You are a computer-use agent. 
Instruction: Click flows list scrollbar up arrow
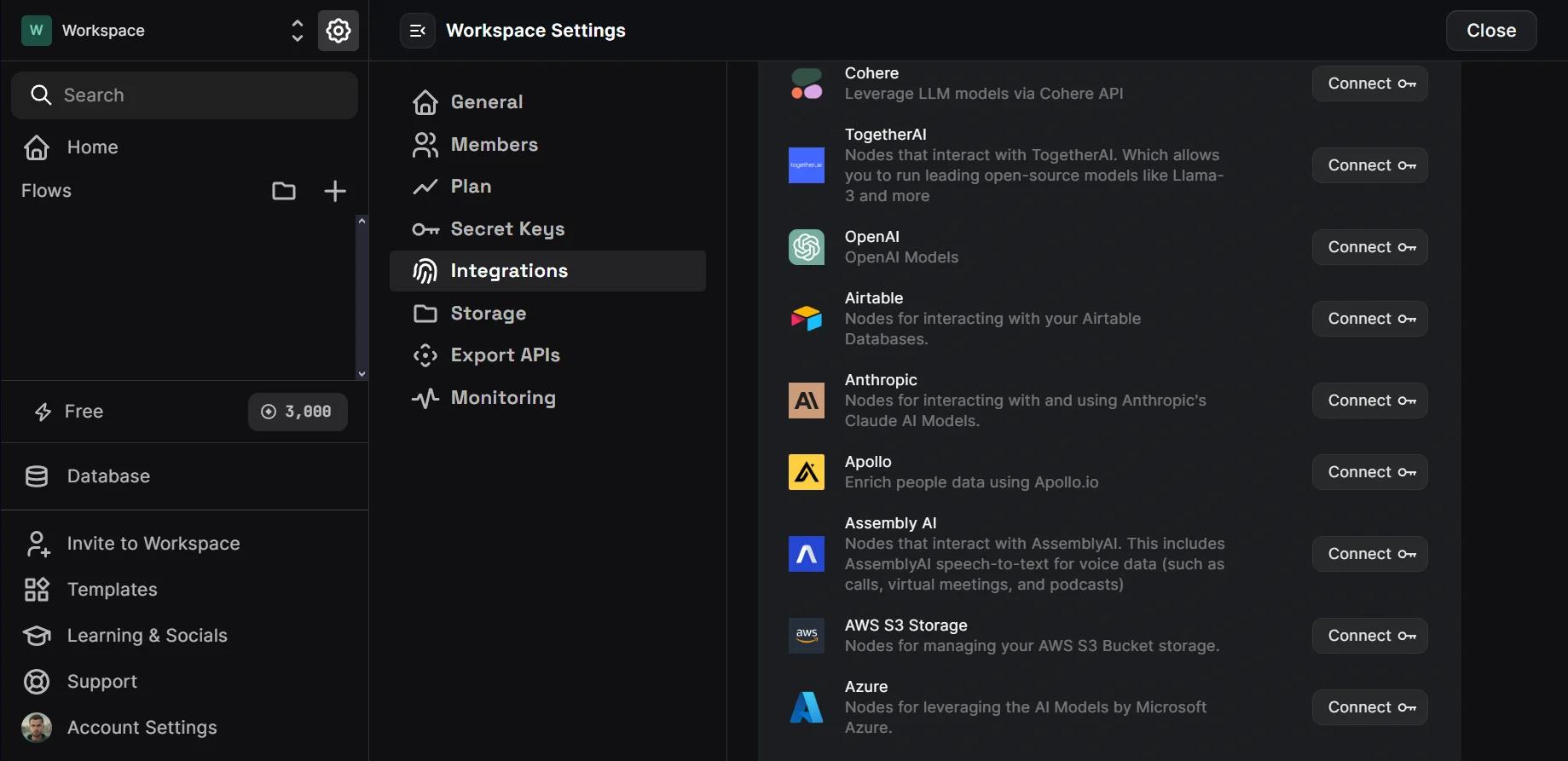click(x=362, y=221)
